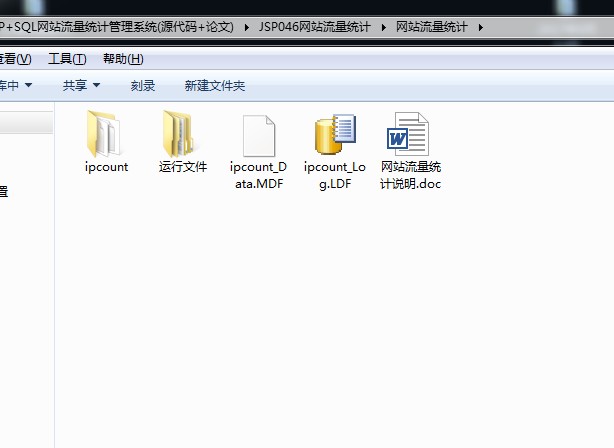Expand arrow after 网站流量统计 breadcrumb

coord(480,27)
